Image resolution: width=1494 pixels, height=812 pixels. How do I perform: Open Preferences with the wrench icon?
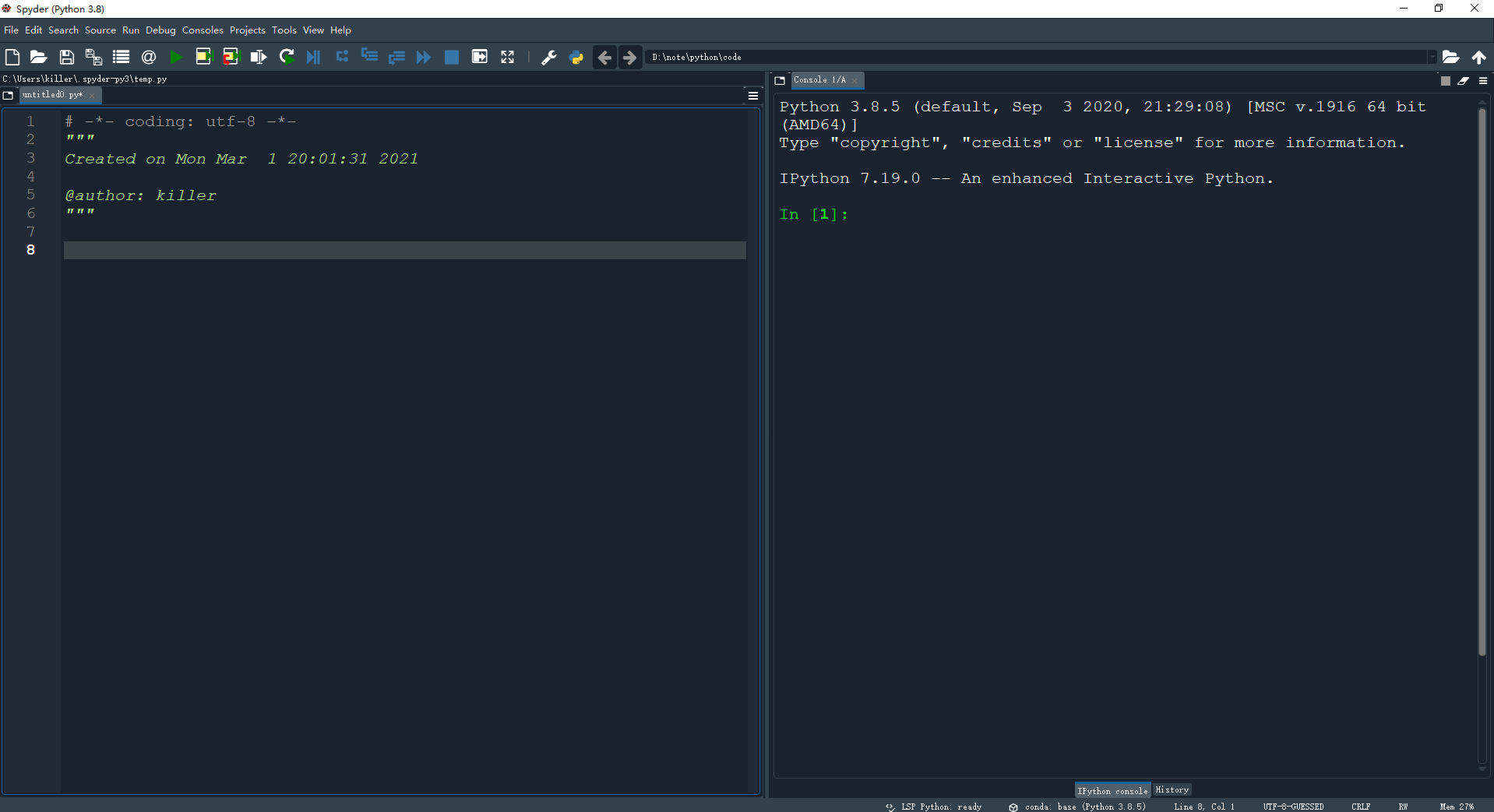tap(549, 57)
